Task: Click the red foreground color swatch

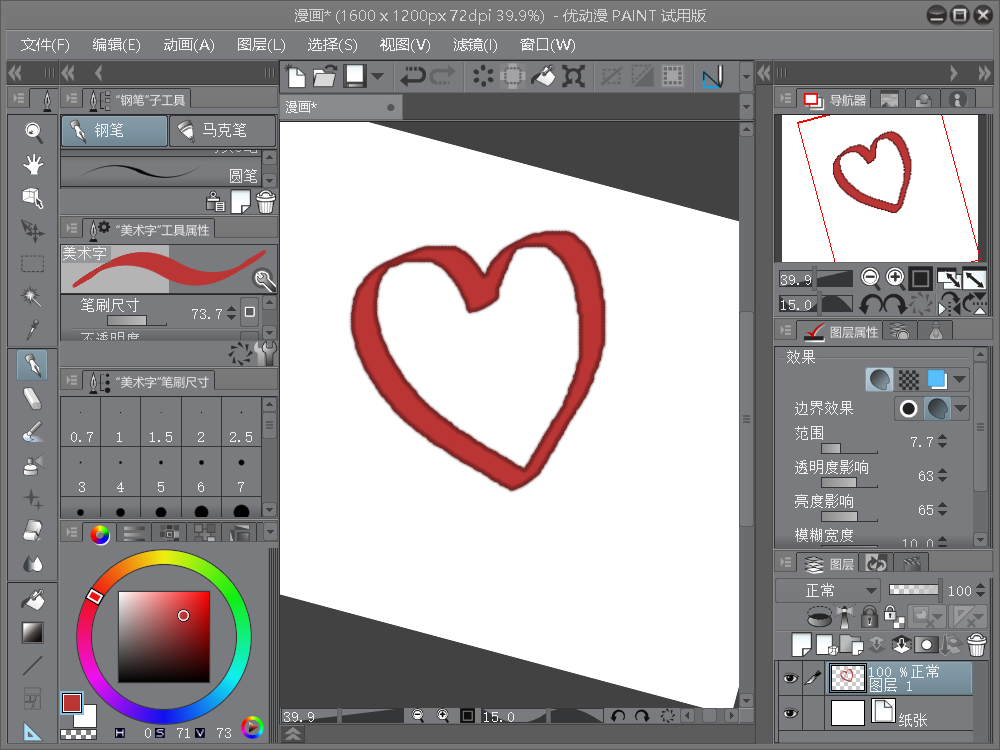Action: pyautogui.click(x=71, y=702)
